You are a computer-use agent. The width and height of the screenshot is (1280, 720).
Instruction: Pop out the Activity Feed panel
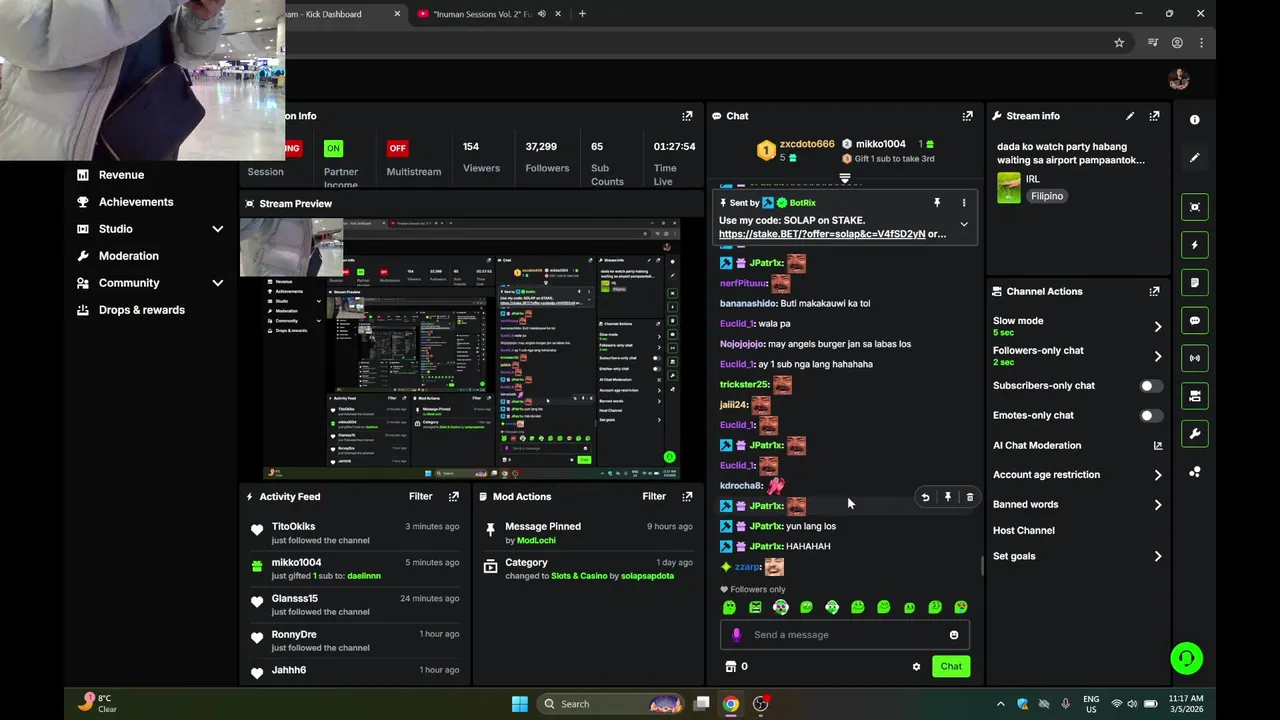pyautogui.click(x=454, y=496)
